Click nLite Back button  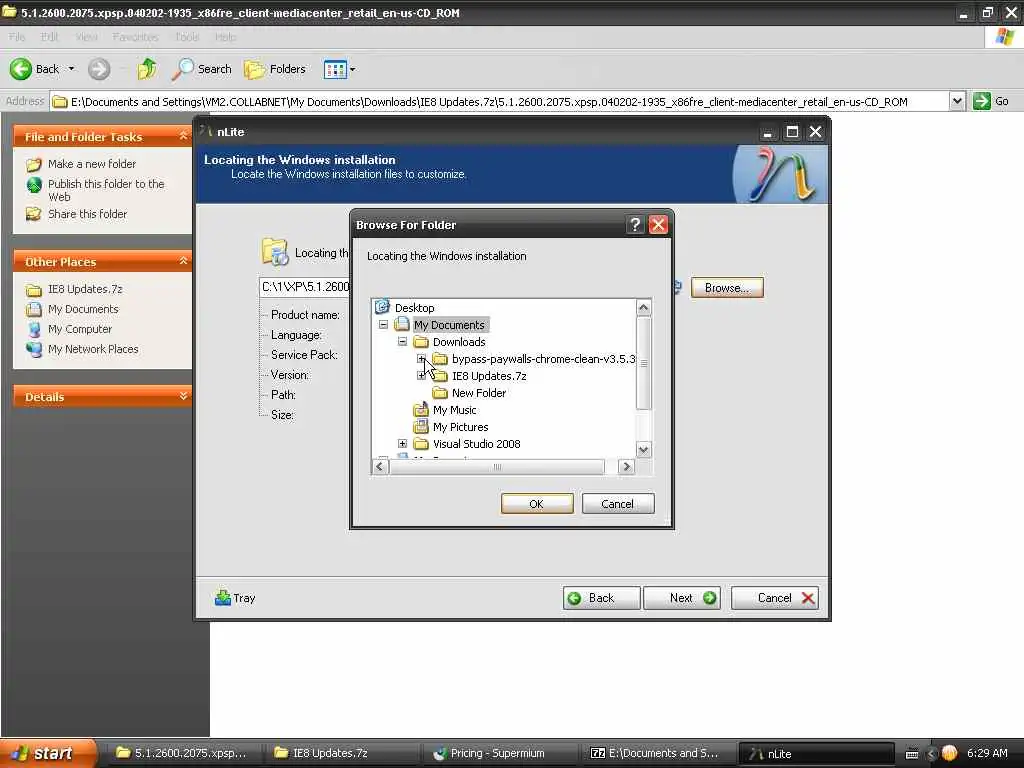point(601,598)
